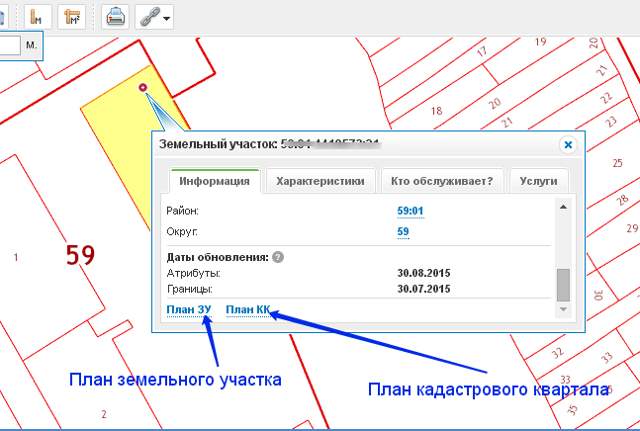The height and width of the screenshot is (431, 640).
Task: Click the attributes date 30.08.2015
Action: coord(424,273)
